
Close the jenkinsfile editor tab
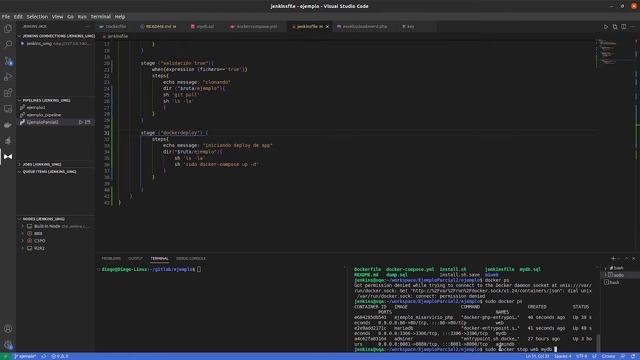327,27
